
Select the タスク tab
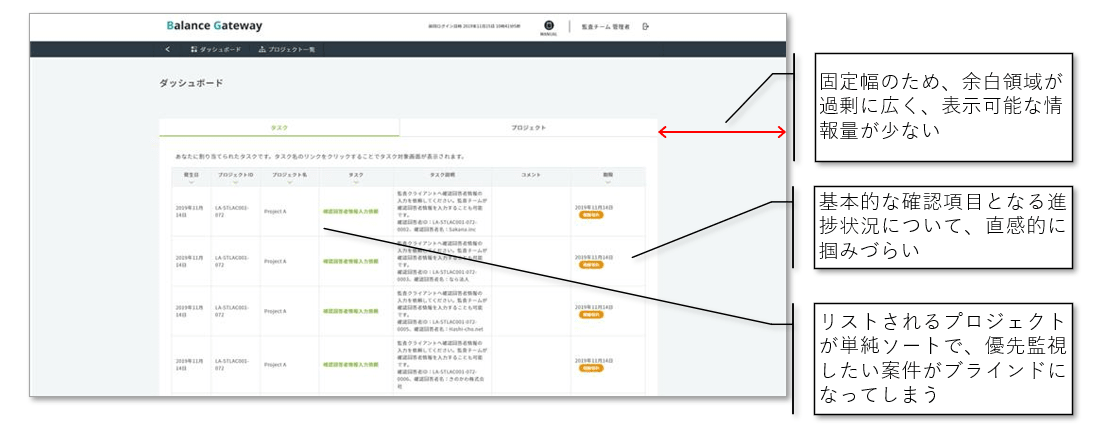click(x=279, y=128)
